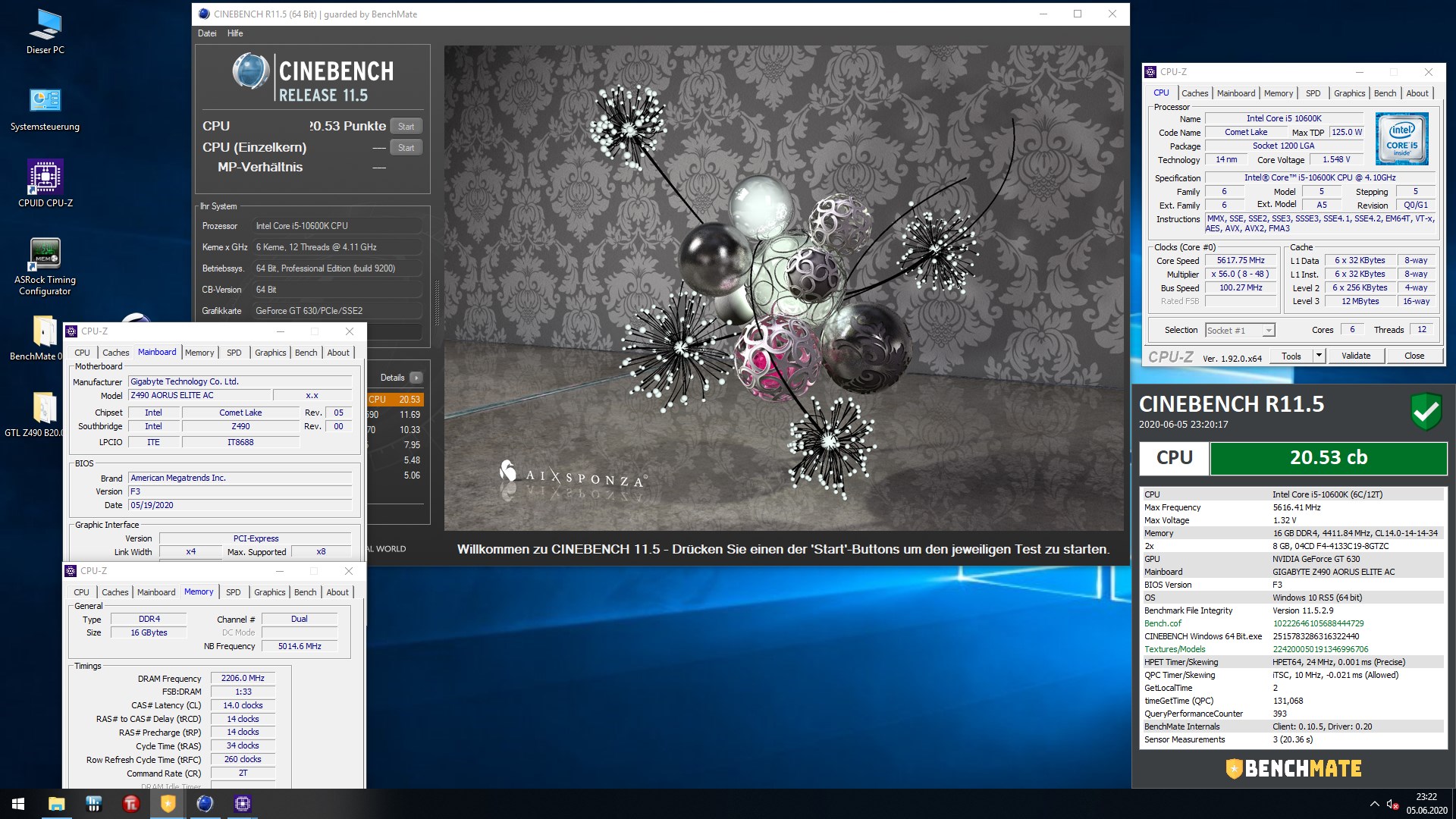The image size is (1456, 819).
Task: Open the Systemsteuerung desktop icon
Action: point(45,109)
